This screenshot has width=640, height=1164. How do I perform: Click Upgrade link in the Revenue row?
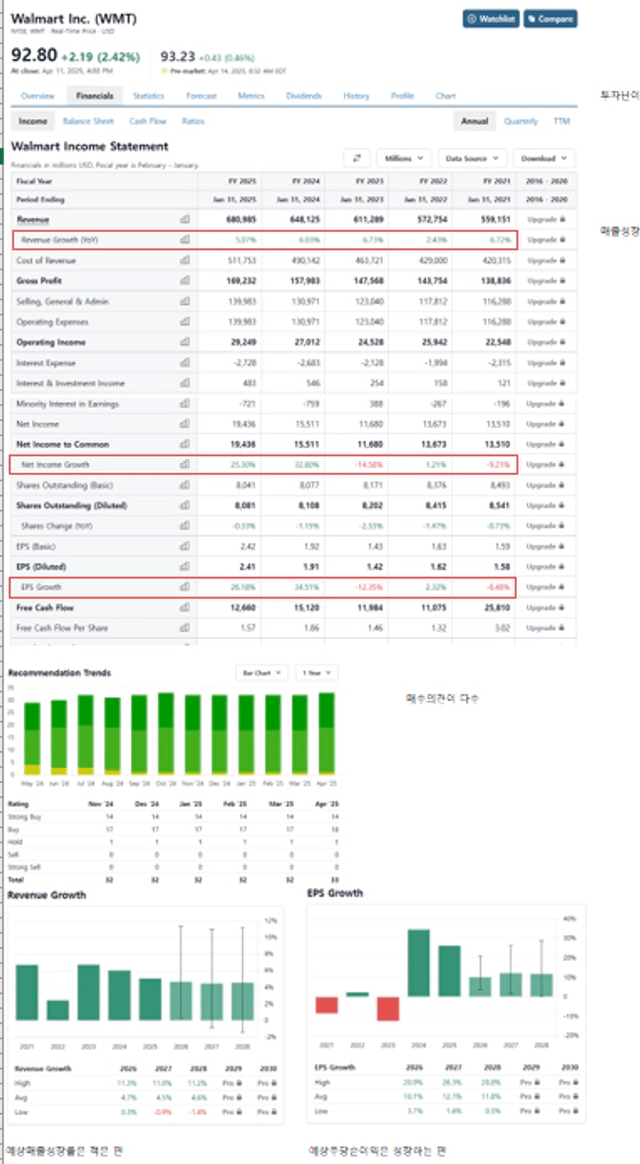546,220
